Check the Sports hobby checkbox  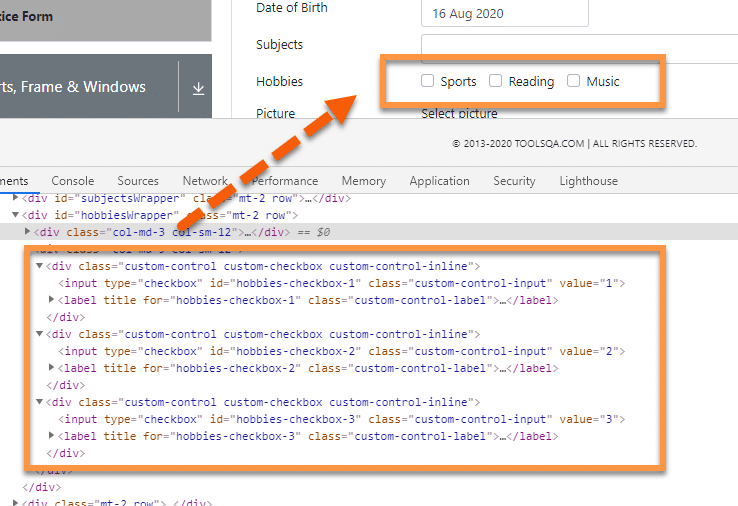coord(428,82)
